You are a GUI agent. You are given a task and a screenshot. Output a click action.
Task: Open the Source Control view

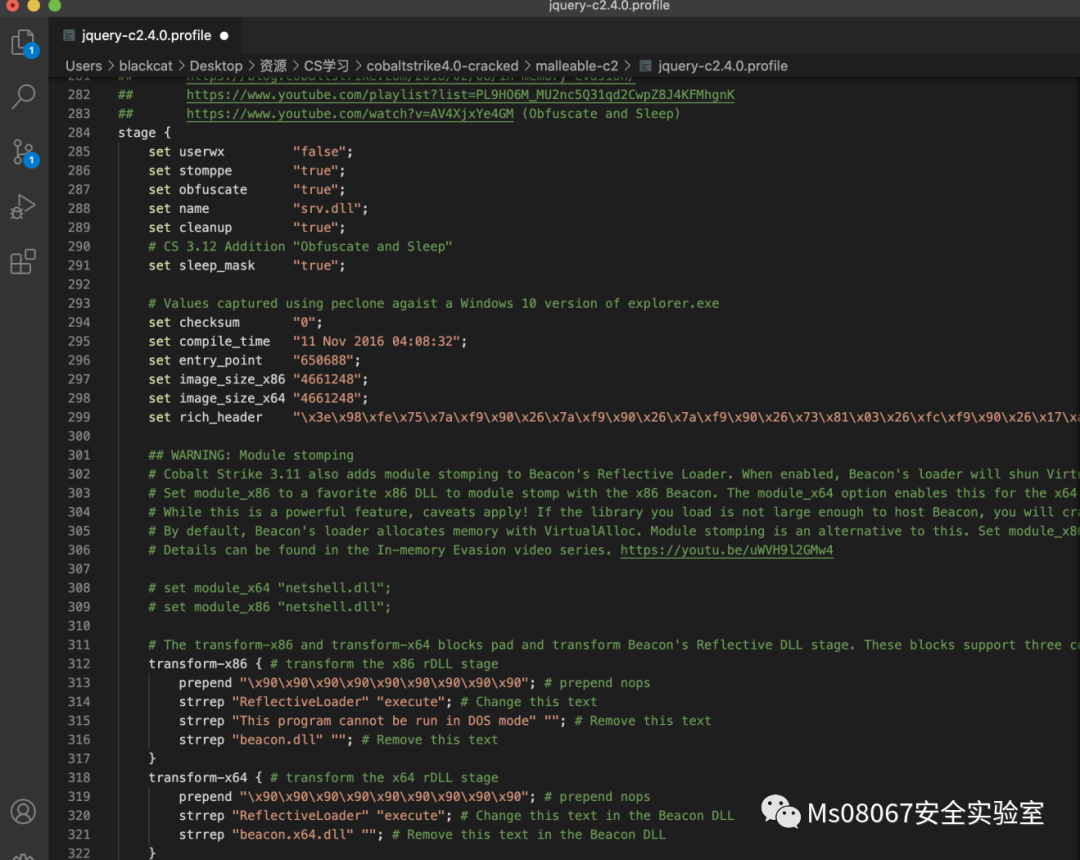23,152
